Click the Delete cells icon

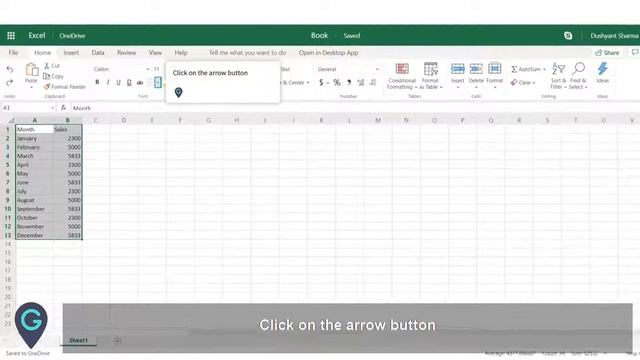476,69
